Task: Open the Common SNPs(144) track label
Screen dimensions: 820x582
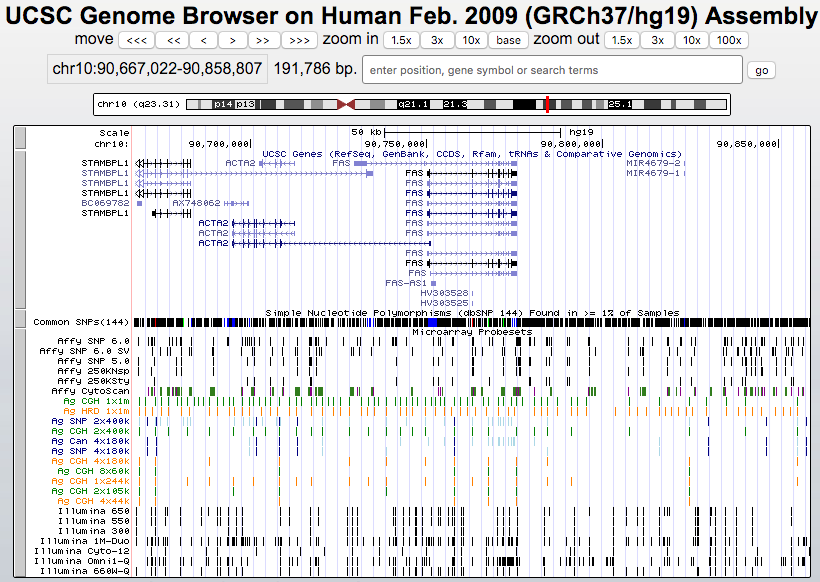Action: coord(81,322)
